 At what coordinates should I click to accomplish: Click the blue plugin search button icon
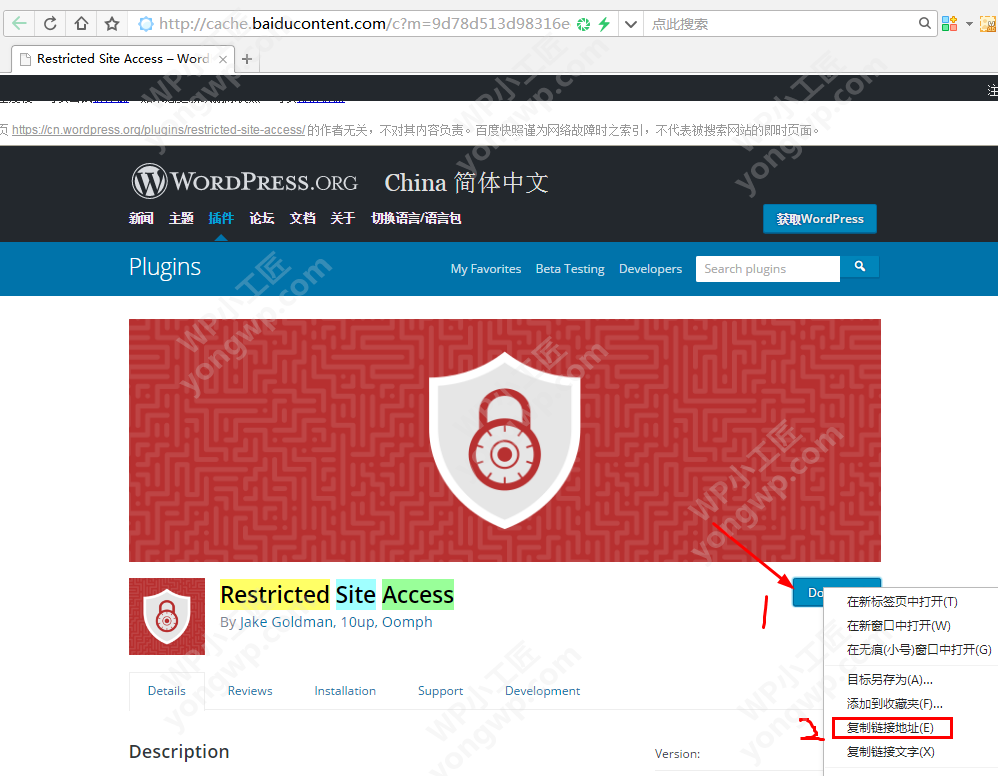pos(859,267)
